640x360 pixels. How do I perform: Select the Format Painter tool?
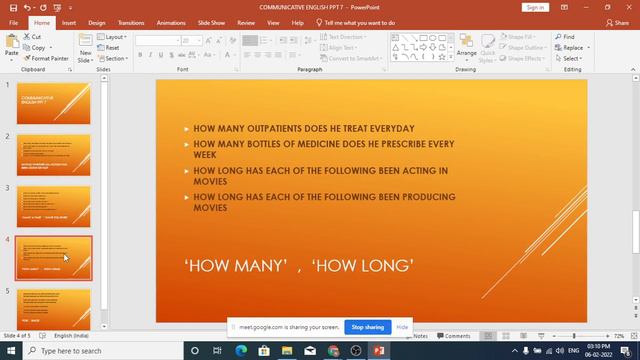[x=46, y=58]
